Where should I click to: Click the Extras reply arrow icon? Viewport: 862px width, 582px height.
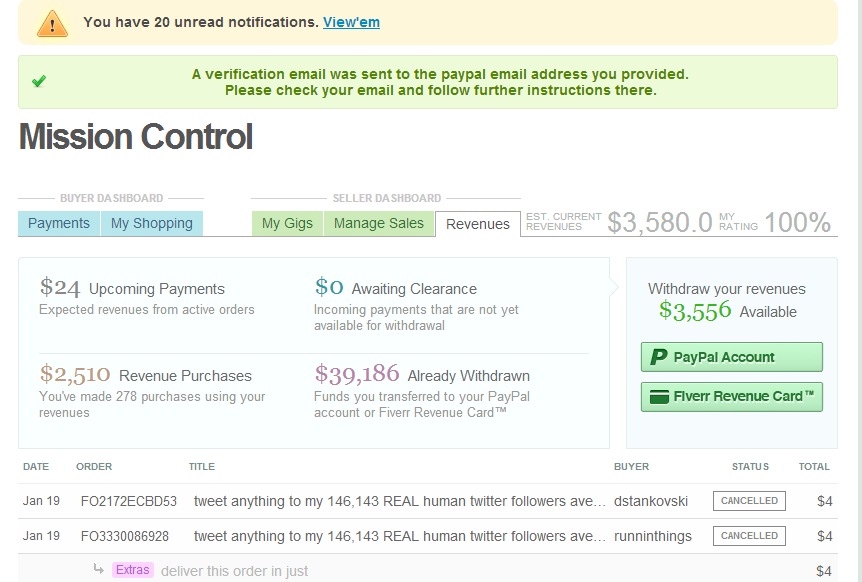click(x=98, y=568)
